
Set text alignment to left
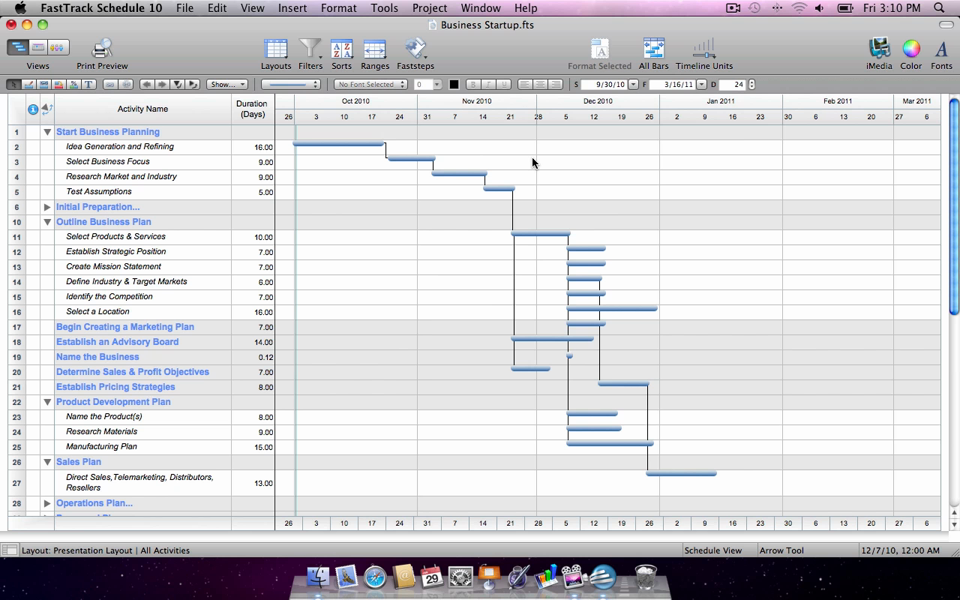[525, 84]
